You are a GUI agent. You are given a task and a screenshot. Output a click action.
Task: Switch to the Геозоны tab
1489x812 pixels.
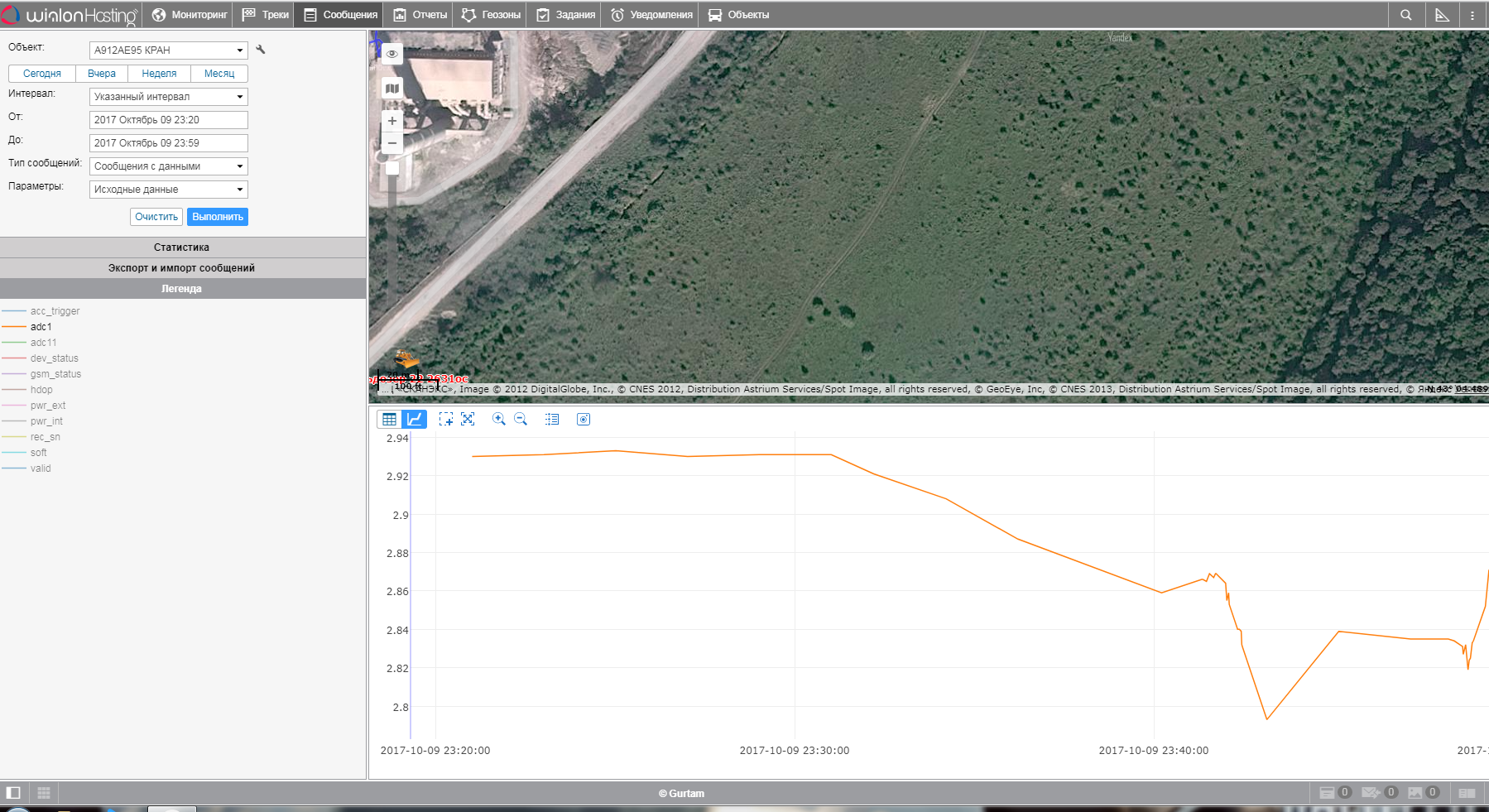(491, 15)
